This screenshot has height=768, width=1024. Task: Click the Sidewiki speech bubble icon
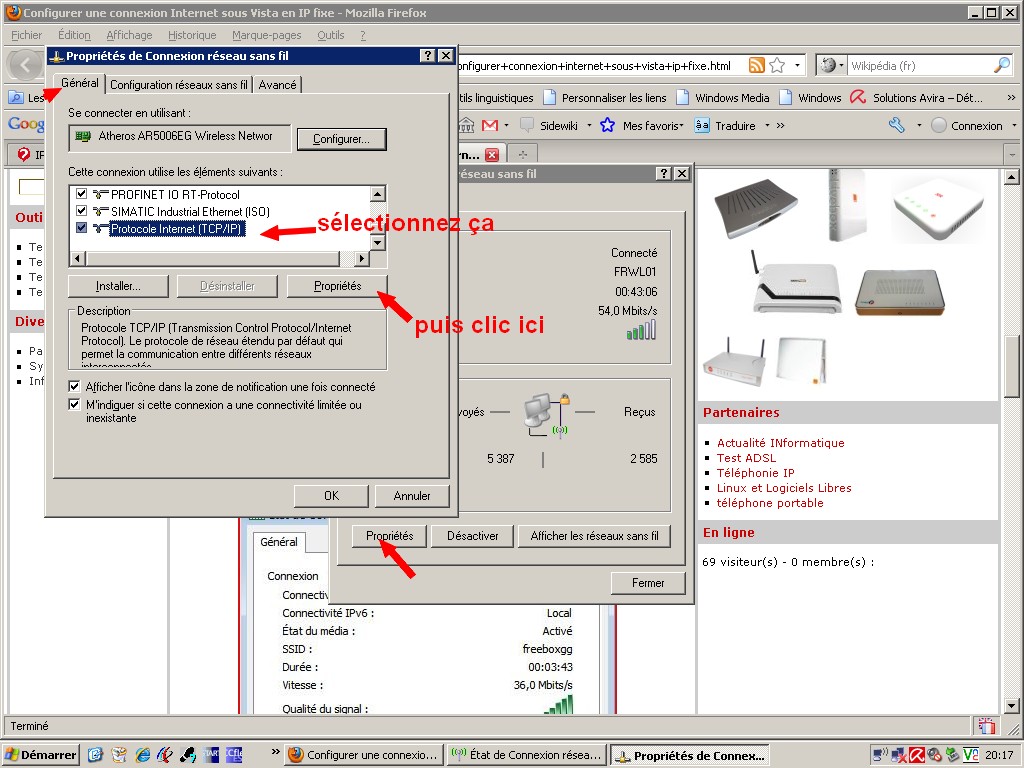point(527,125)
